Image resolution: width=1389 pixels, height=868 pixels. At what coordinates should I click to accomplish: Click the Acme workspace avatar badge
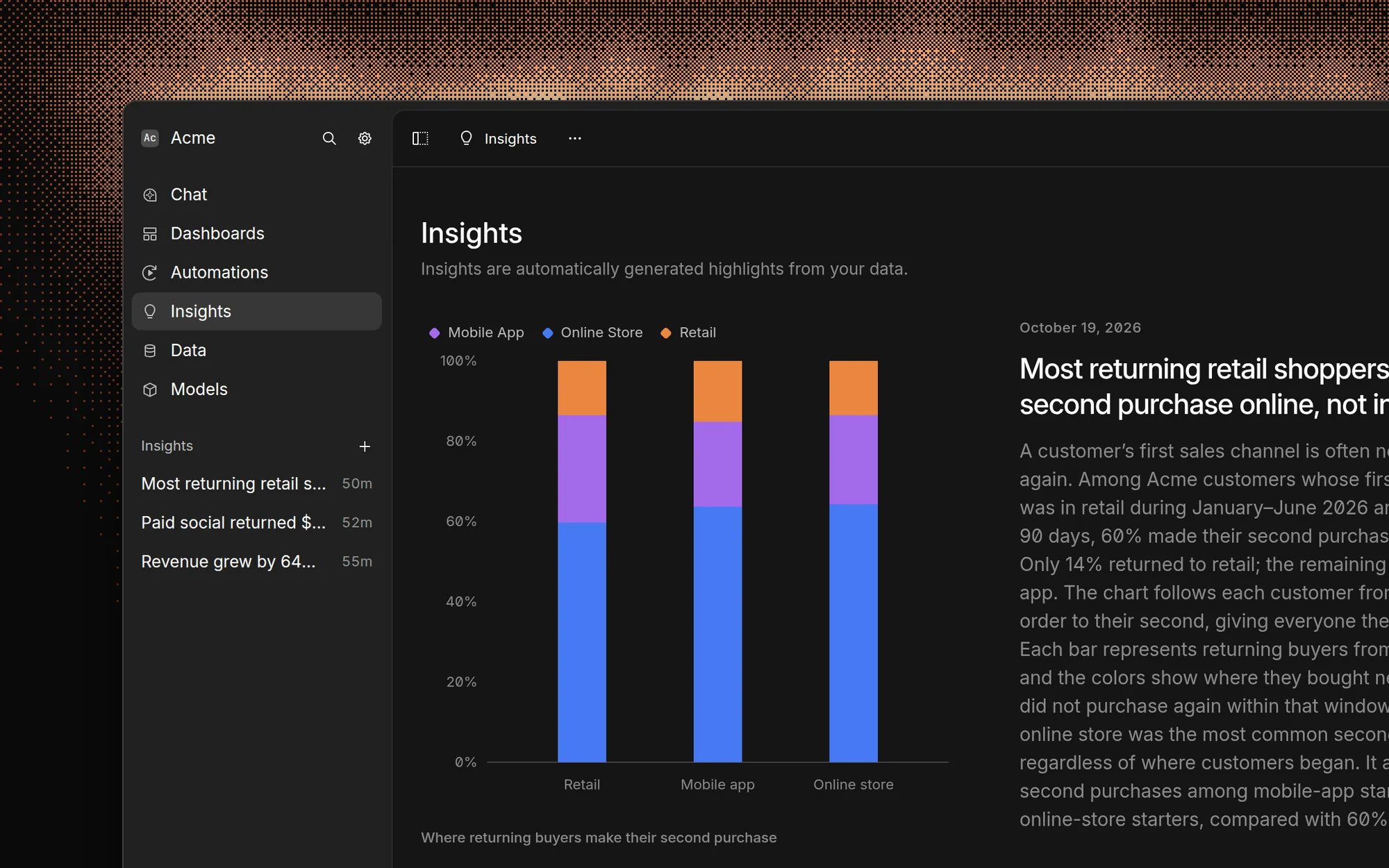tap(150, 137)
